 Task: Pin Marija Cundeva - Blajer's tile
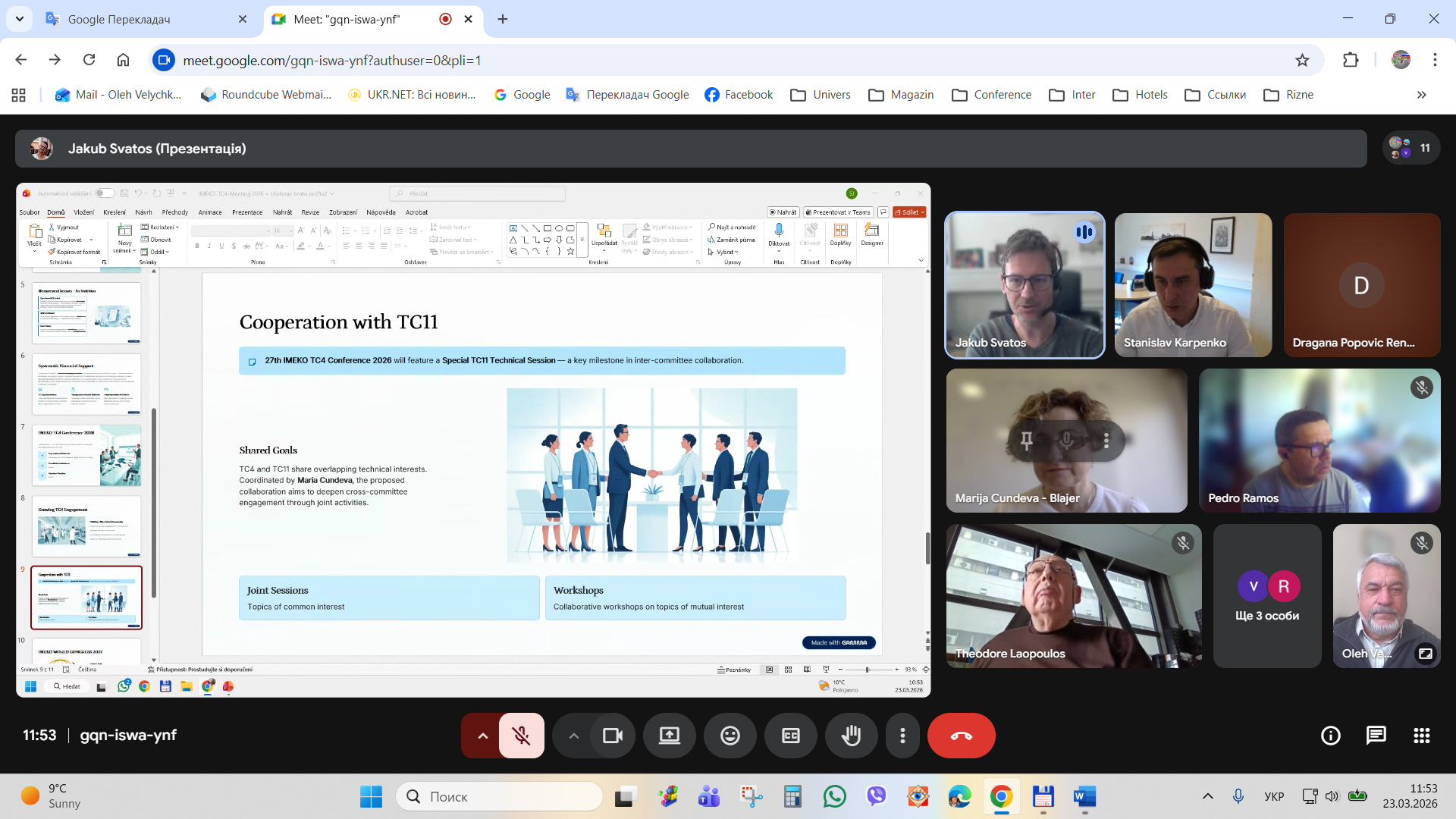(x=1027, y=440)
